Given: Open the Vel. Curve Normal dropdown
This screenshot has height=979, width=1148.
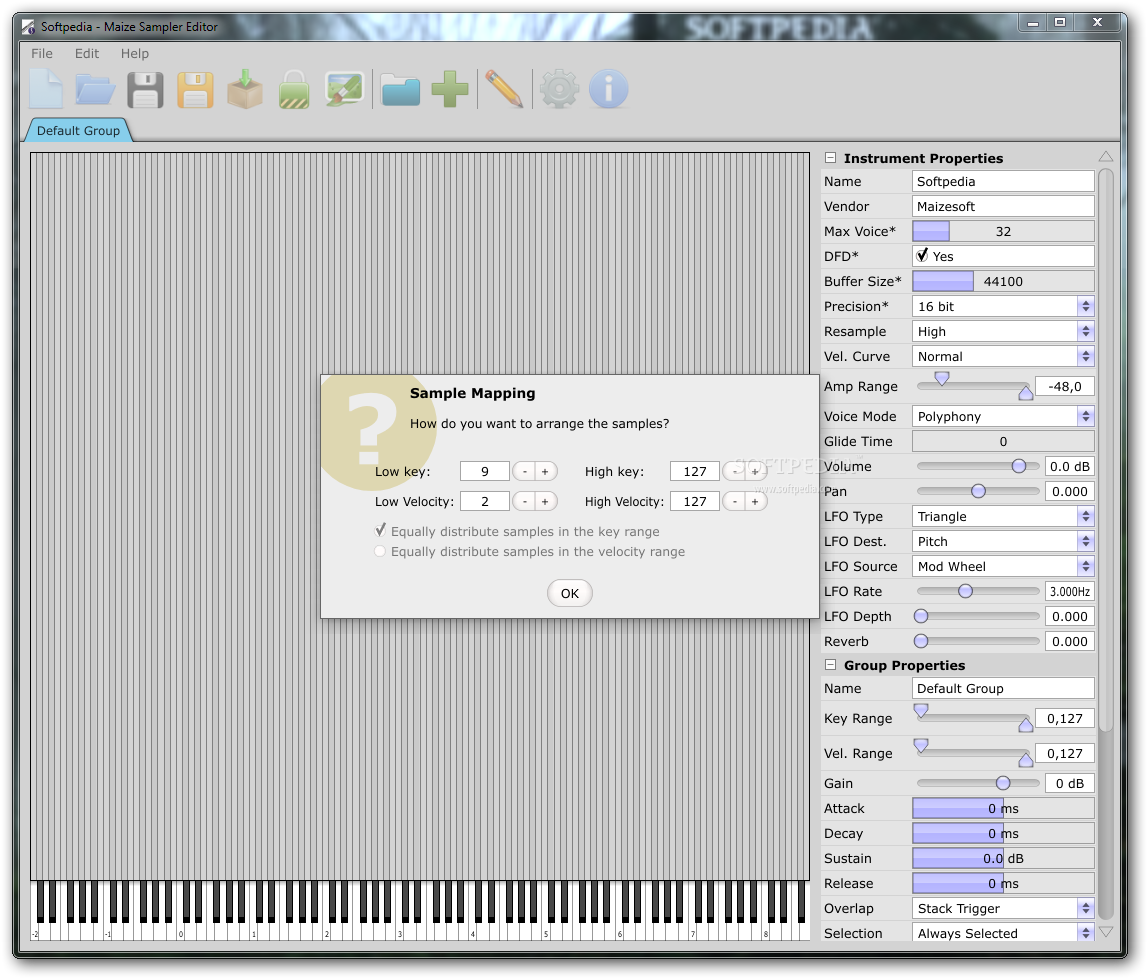Looking at the screenshot, I should click(x=1003, y=357).
